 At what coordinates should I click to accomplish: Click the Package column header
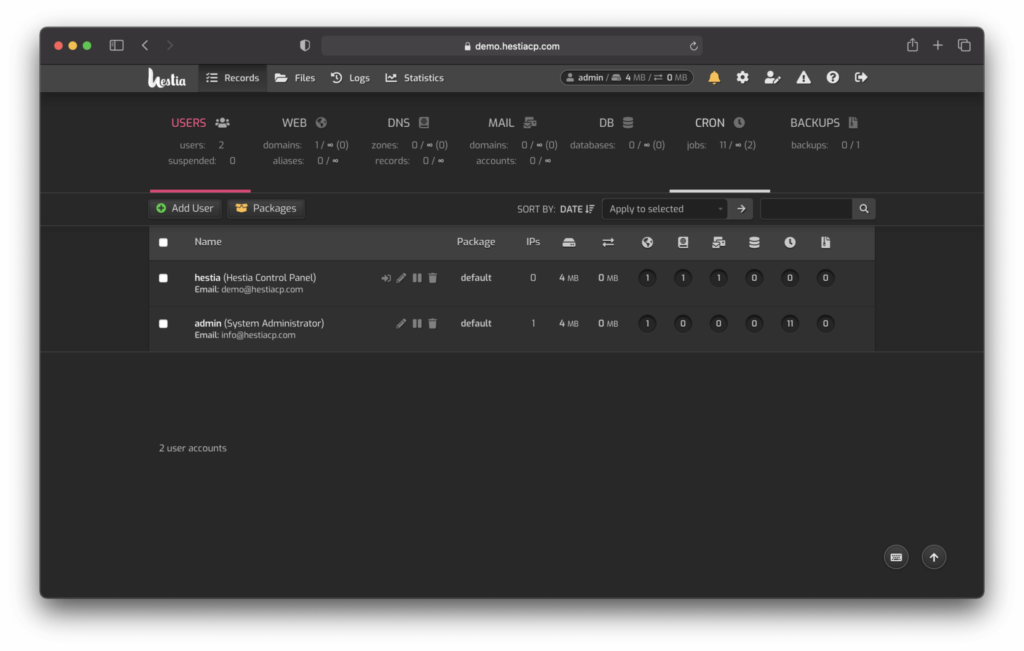(476, 242)
